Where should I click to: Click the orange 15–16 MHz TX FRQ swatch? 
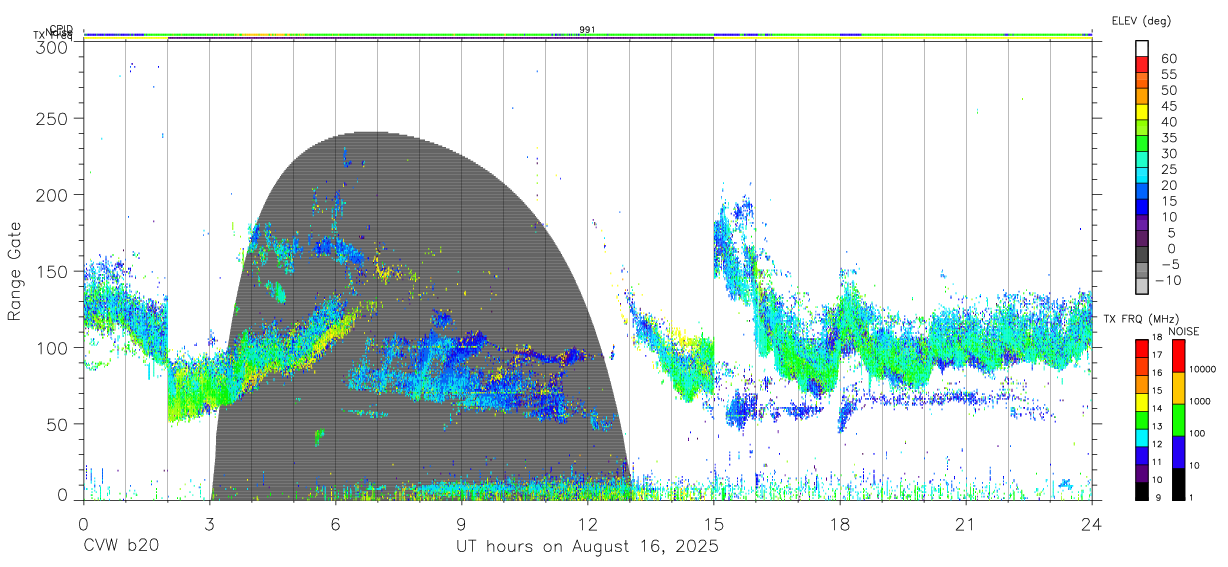click(x=1142, y=383)
